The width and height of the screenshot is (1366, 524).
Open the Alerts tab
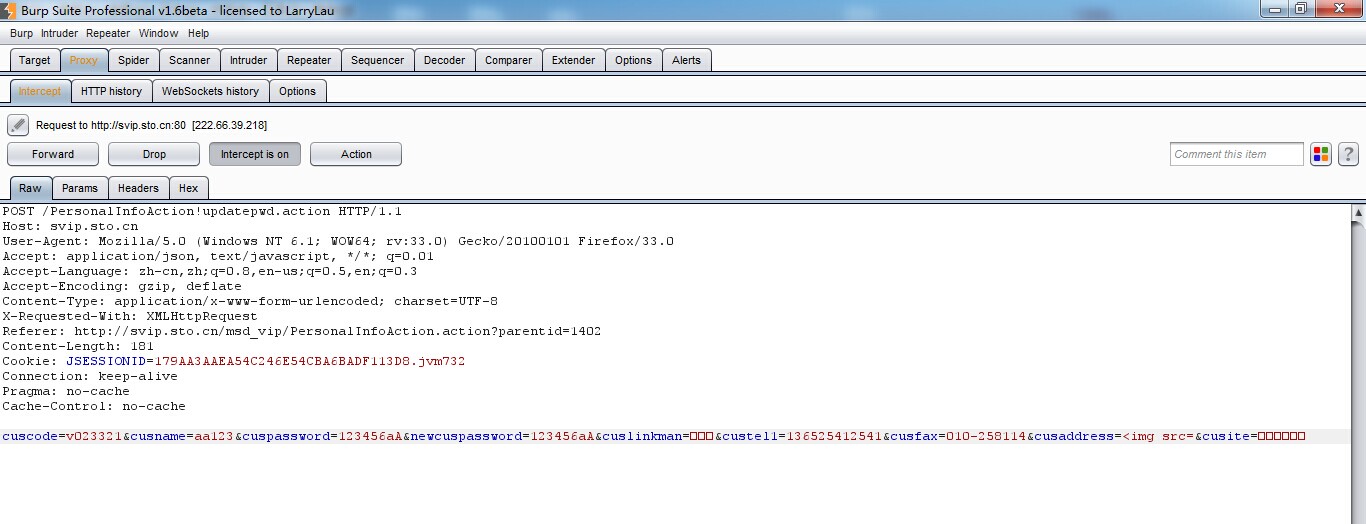[686, 60]
